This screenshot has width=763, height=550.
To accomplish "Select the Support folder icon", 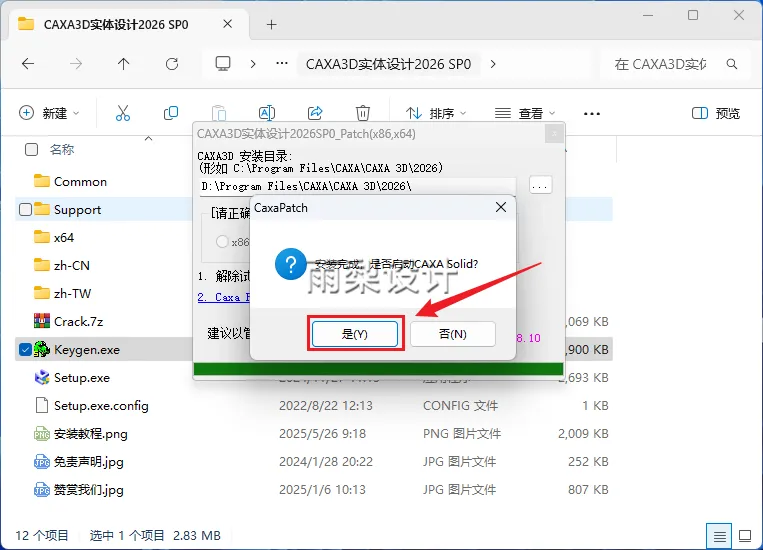I will (42, 209).
